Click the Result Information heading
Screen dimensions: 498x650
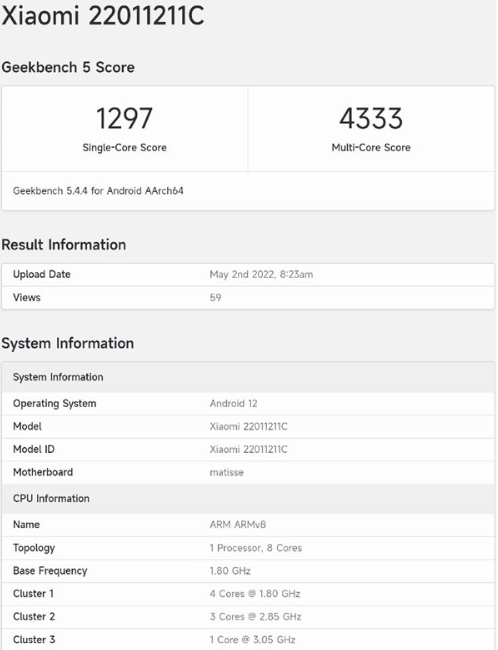(x=64, y=245)
